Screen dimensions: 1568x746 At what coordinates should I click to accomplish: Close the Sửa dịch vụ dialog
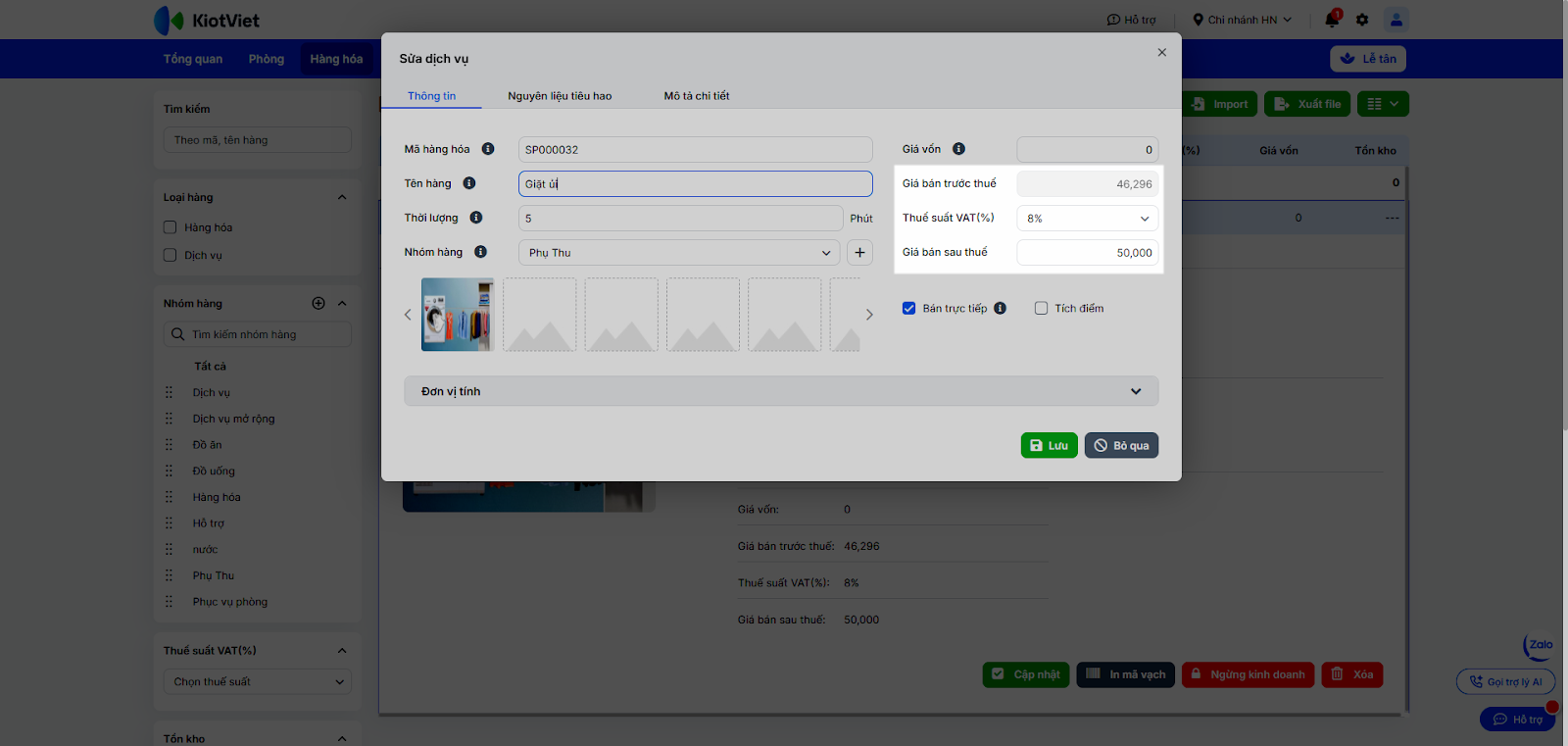pyautogui.click(x=1161, y=53)
